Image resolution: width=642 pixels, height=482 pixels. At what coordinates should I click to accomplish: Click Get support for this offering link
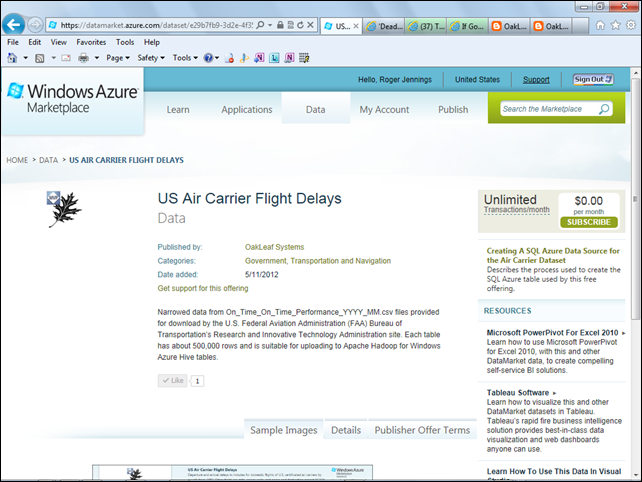pyautogui.click(x=203, y=288)
